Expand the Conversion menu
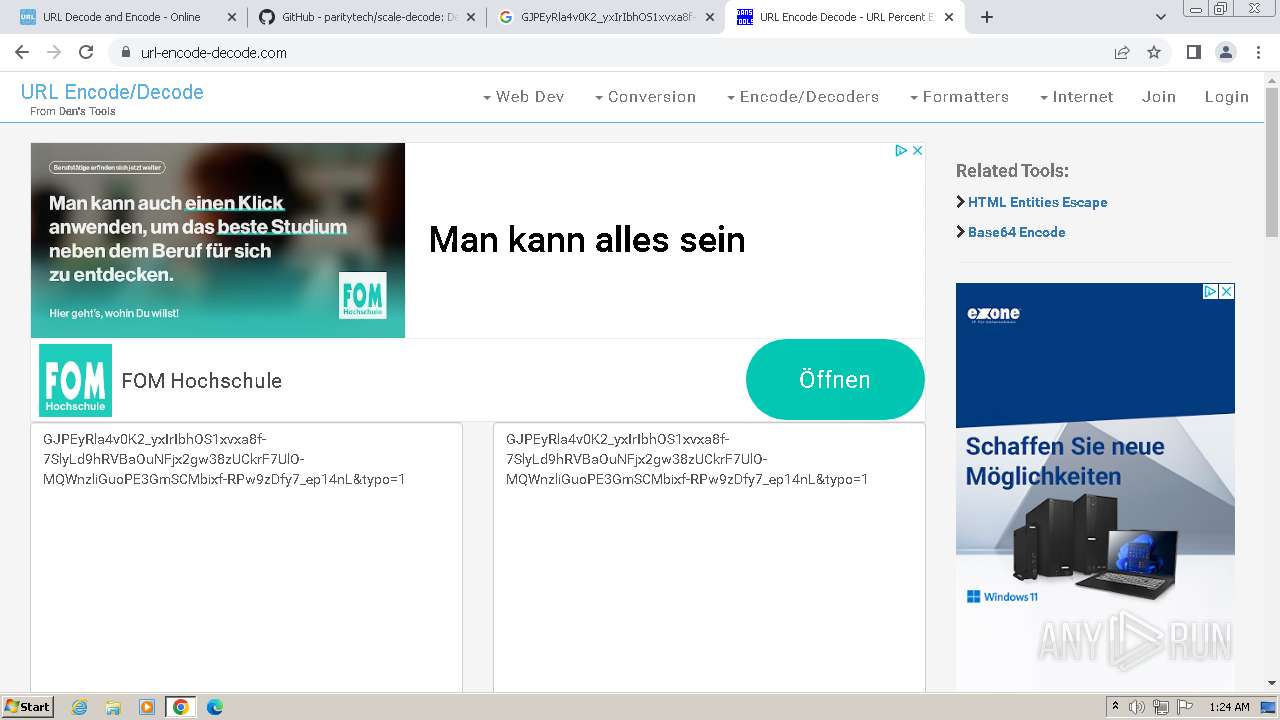Viewport: 1280px width, 720px height. (x=645, y=97)
